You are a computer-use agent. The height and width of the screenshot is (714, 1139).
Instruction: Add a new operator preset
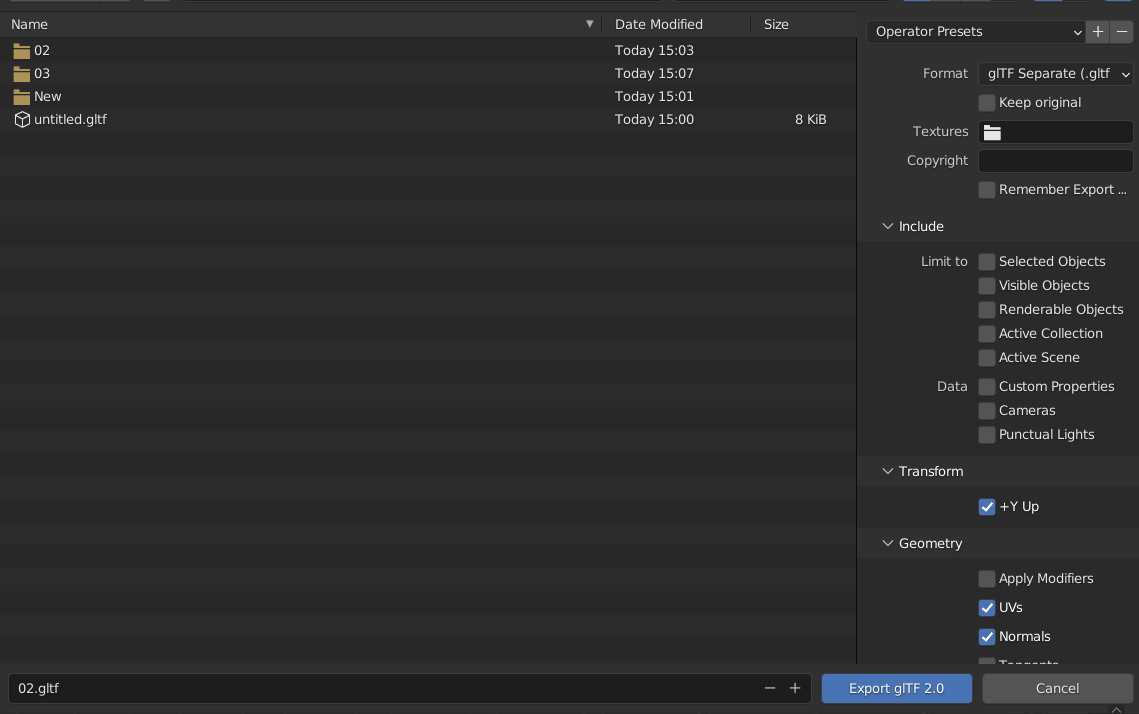tap(1097, 31)
